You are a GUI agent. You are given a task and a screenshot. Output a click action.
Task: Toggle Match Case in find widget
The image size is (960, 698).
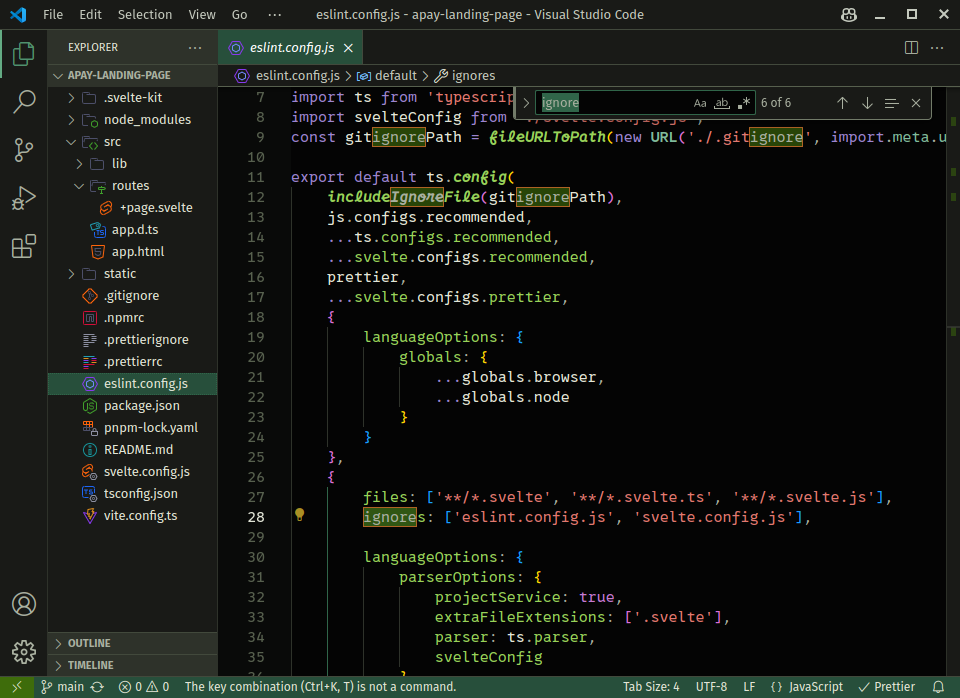[700, 103]
